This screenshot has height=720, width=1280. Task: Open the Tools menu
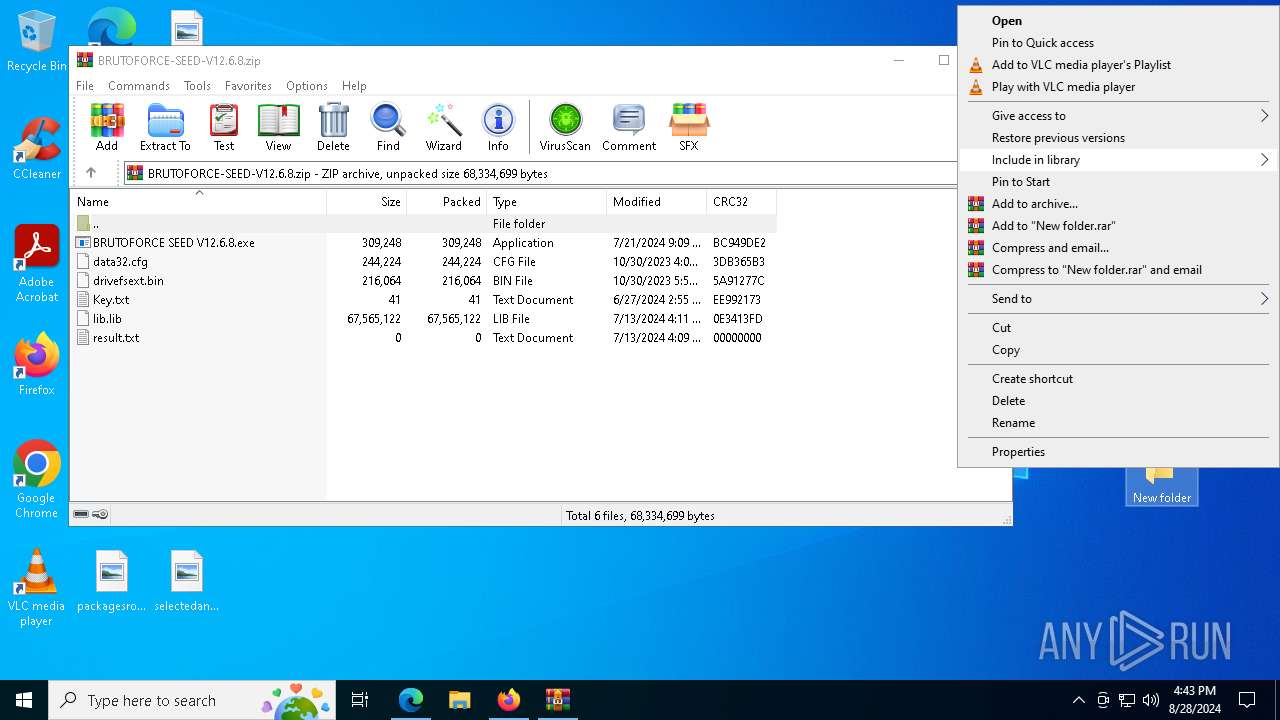pos(197,86)
